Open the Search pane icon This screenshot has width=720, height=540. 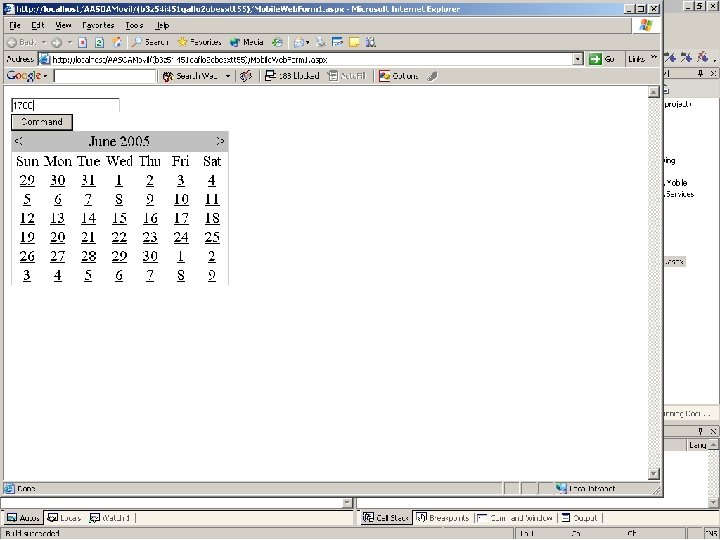point(136,42)
